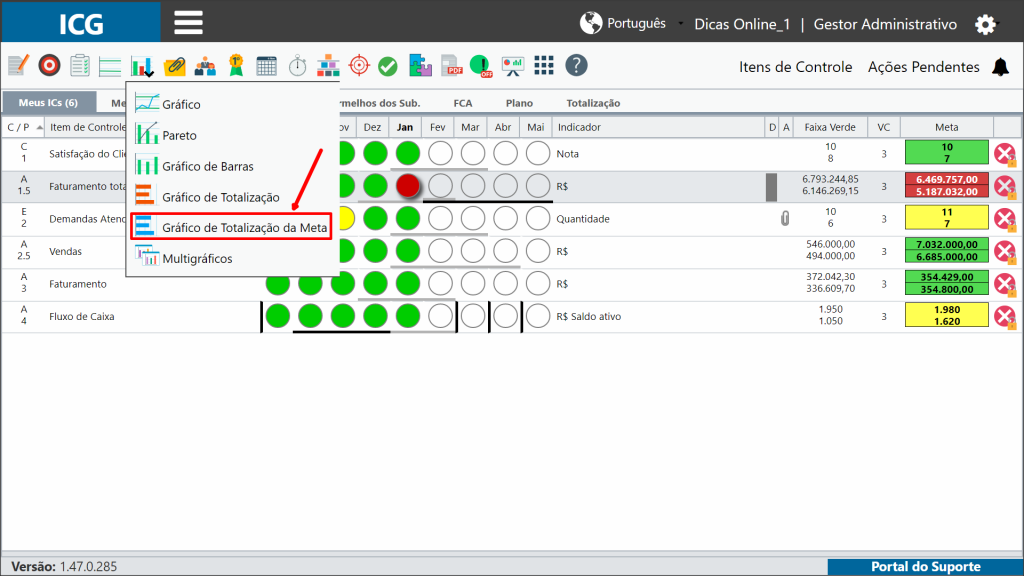Switch to the Totalização tab
The image size is (1024, 576).
pos(593,103)
